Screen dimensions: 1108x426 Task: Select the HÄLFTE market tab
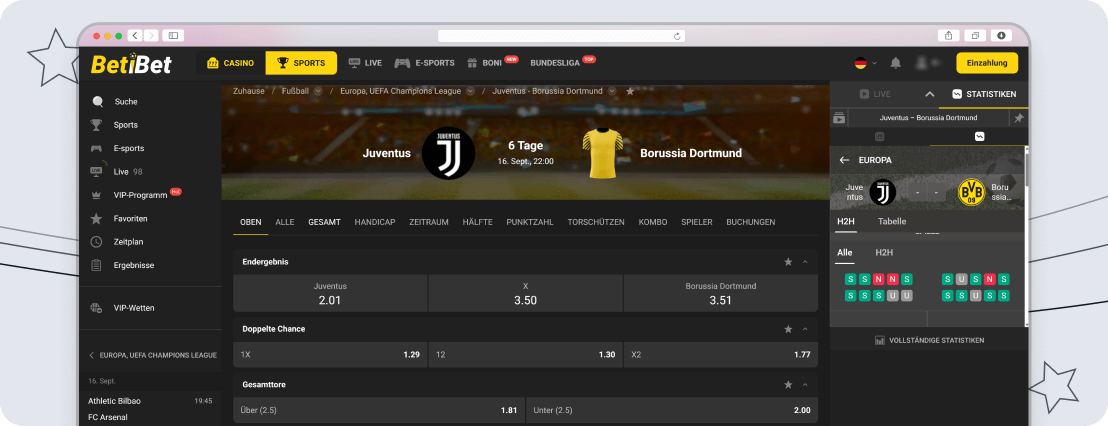478,222
